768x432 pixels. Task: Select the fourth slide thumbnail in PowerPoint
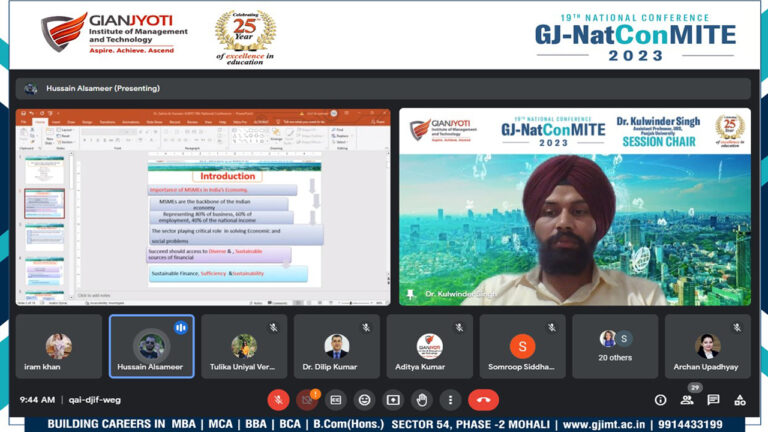(45, 271)
